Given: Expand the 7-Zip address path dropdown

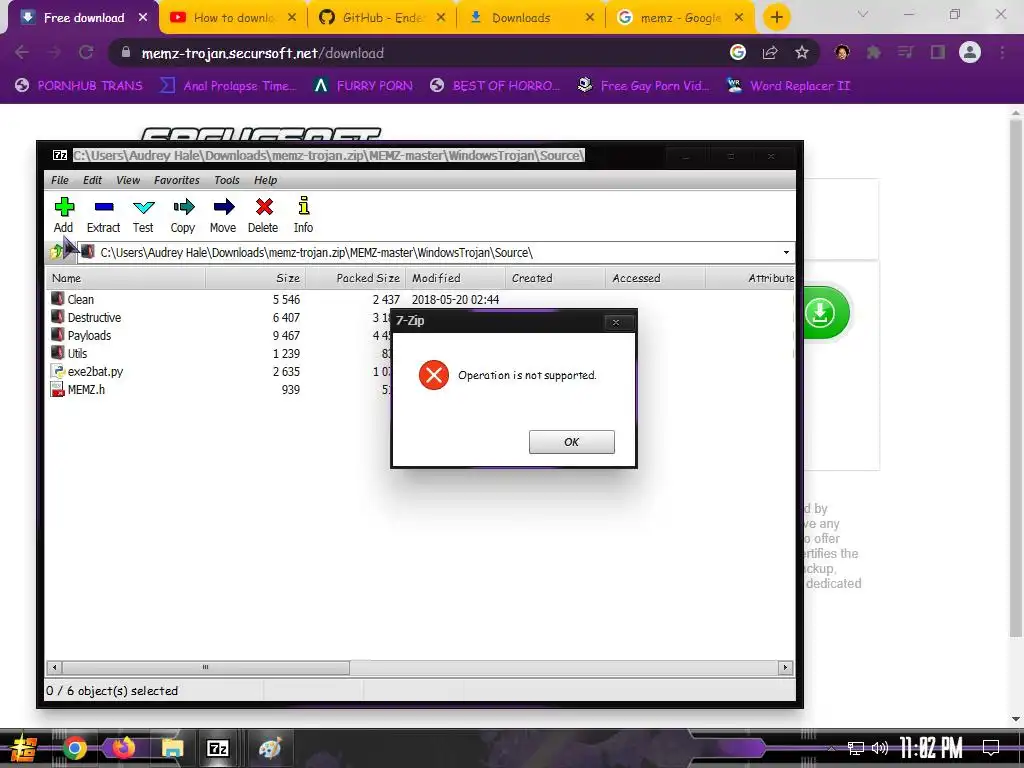Looking at the screenshot, I should coord(786,253).
